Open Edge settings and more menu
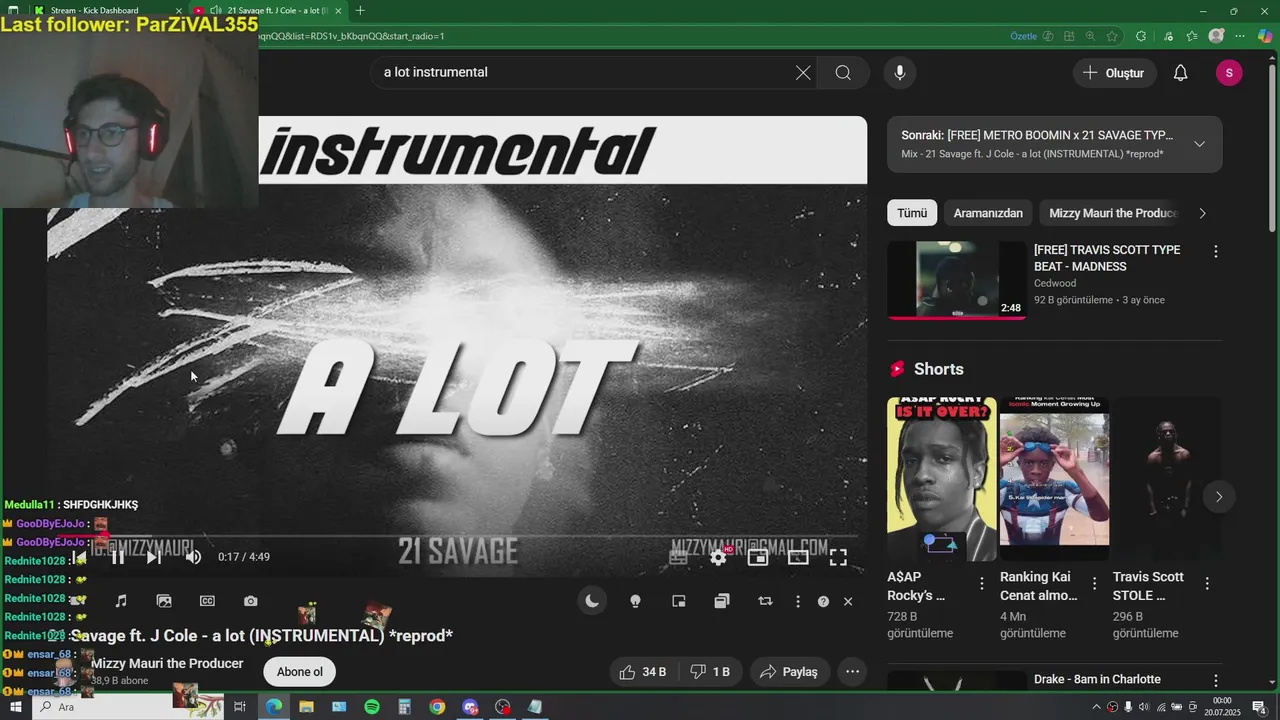Screen dimensions: 1280x720 click(x=1241, y=36)
